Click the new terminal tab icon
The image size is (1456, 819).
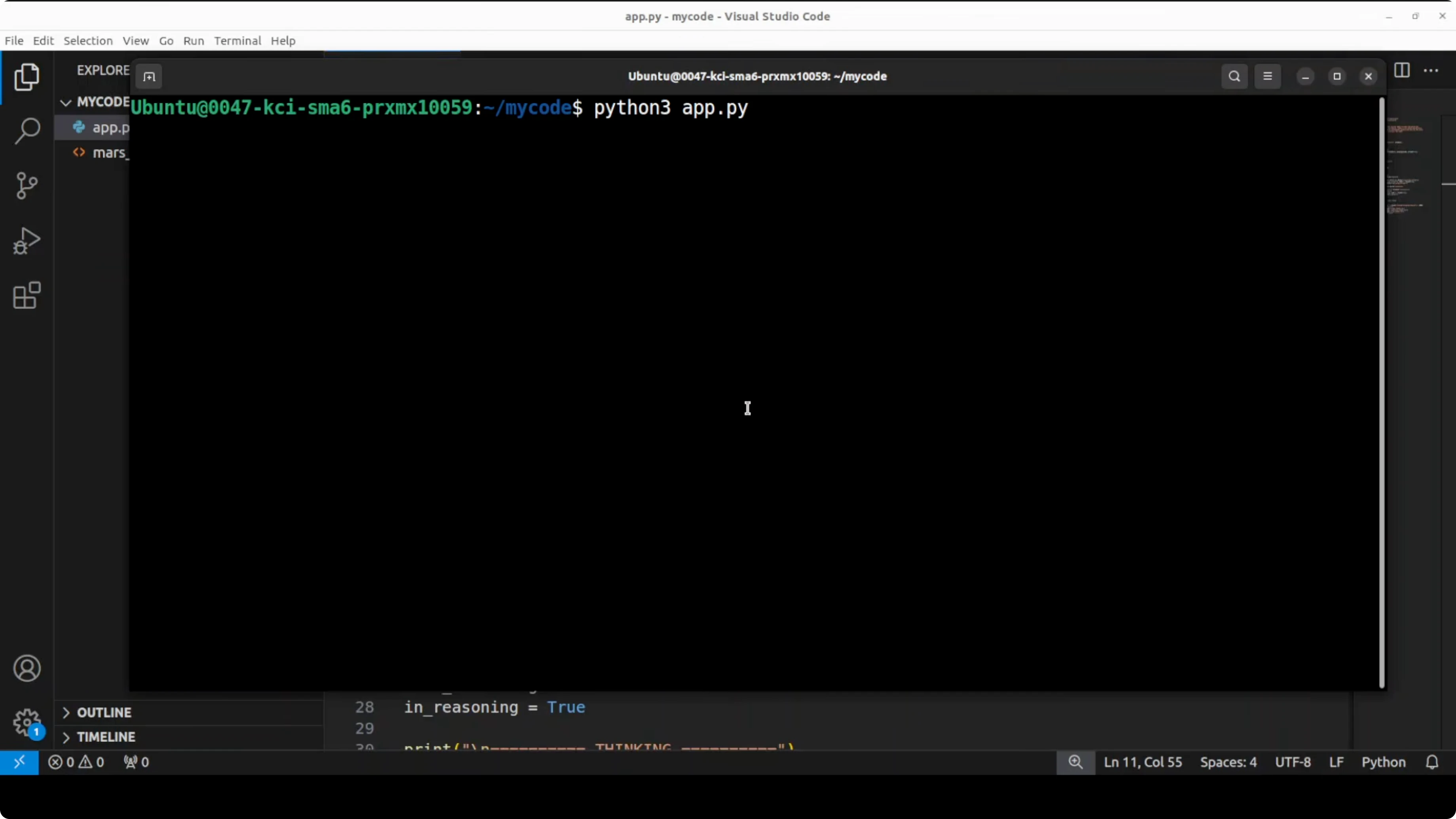click(x=149, y=76)
